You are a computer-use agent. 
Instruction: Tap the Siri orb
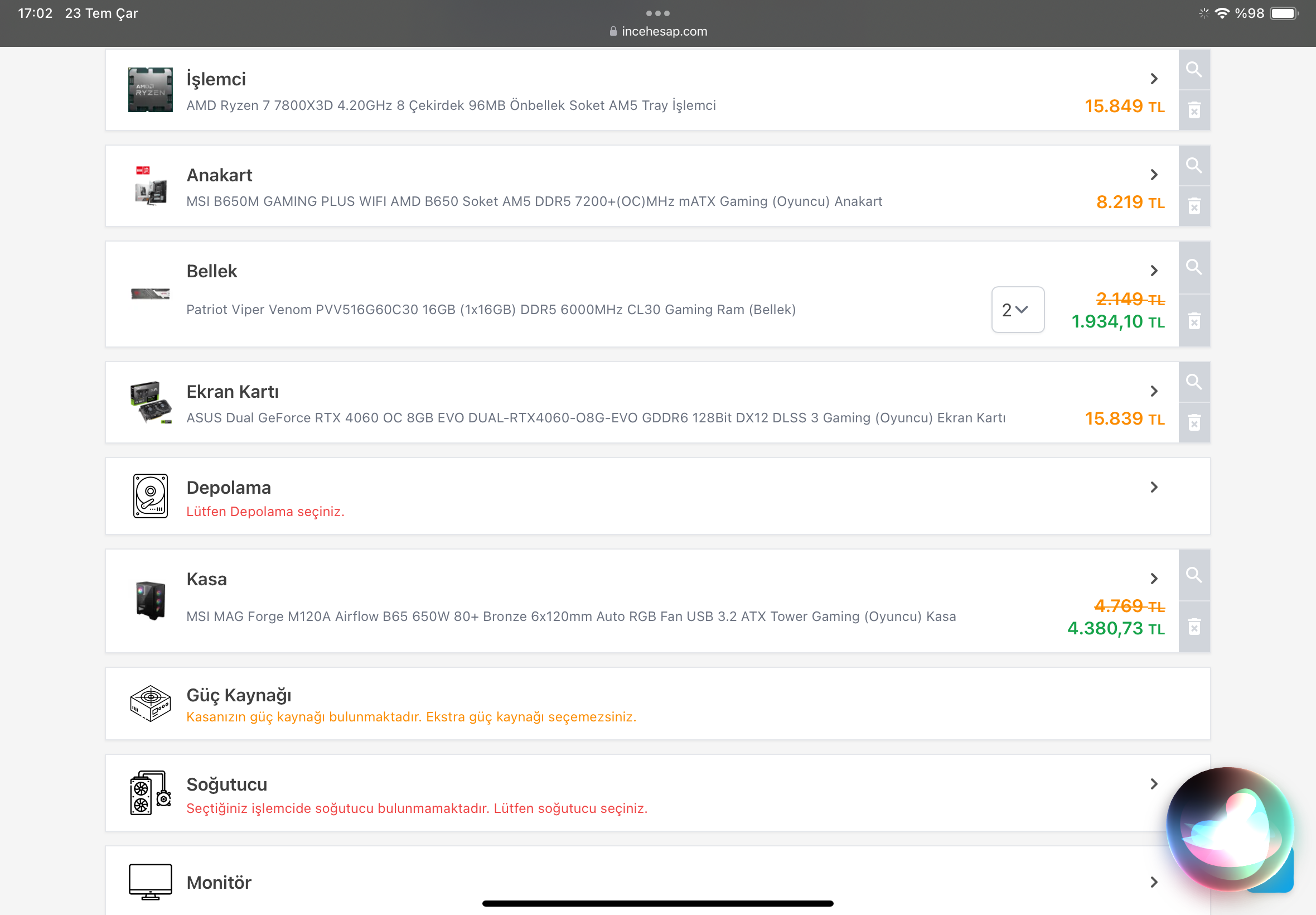point(1230,830)
